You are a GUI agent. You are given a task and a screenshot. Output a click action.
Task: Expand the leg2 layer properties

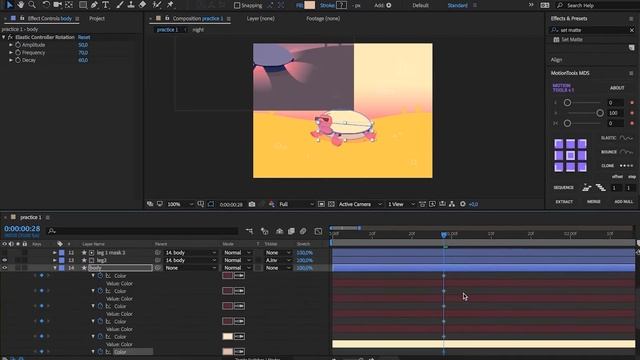[x=54, y=260]
